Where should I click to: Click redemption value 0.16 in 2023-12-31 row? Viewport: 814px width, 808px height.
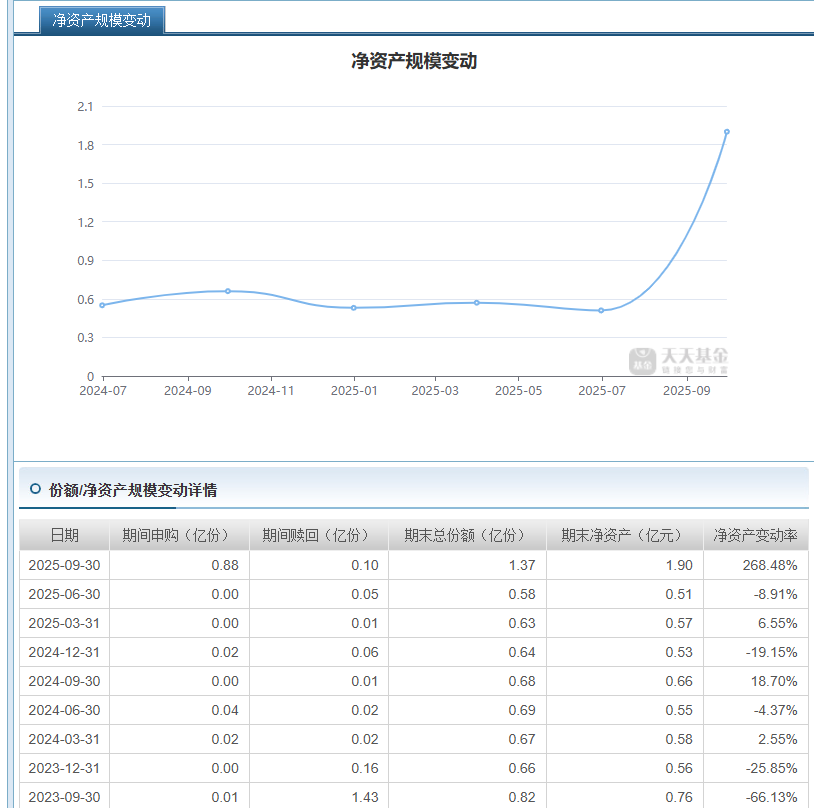(x=319, y=768)
